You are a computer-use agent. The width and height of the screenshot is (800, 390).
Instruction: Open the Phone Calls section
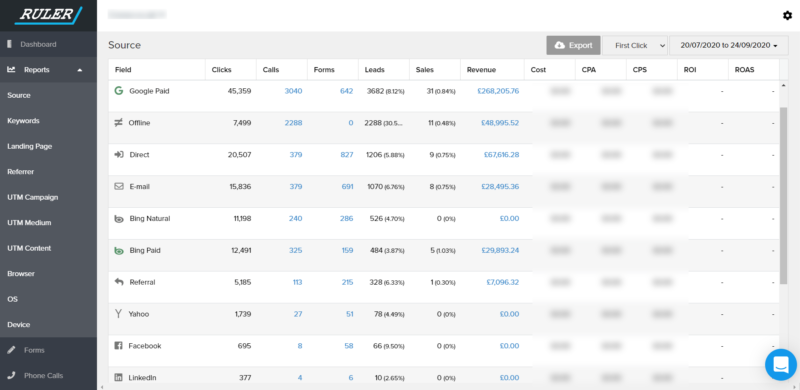(x=43, y=376)
